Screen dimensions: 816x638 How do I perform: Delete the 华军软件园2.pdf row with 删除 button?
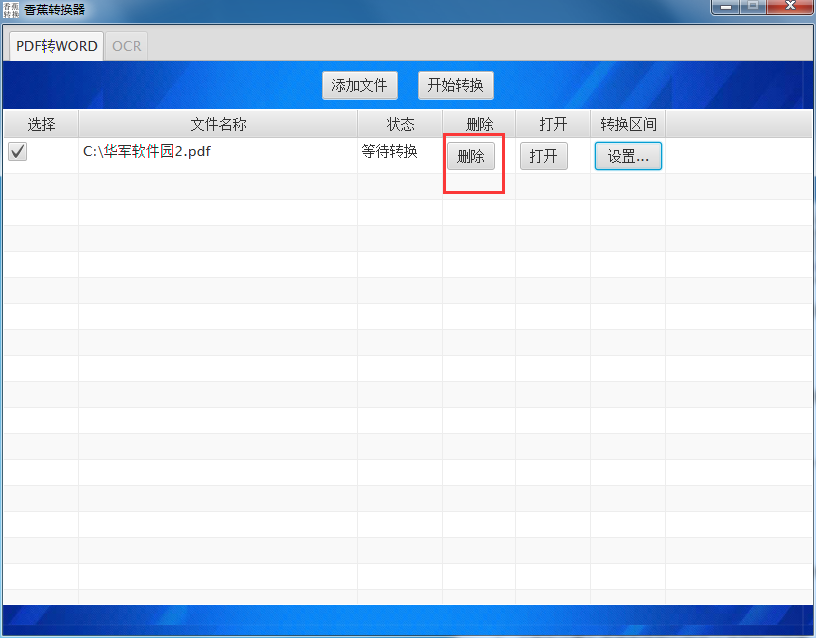point(471,156)
